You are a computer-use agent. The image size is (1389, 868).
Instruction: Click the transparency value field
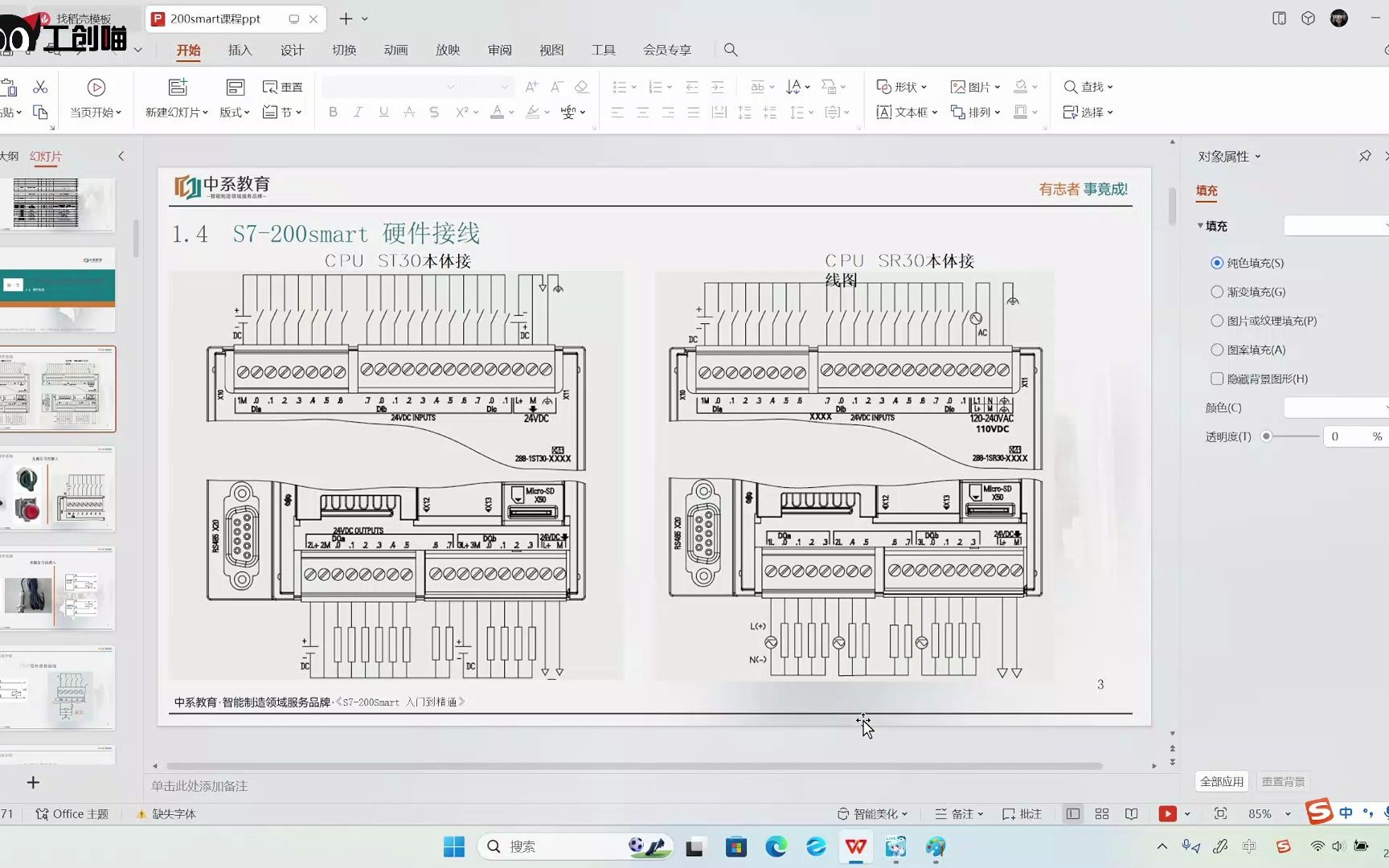[1354, 436]
